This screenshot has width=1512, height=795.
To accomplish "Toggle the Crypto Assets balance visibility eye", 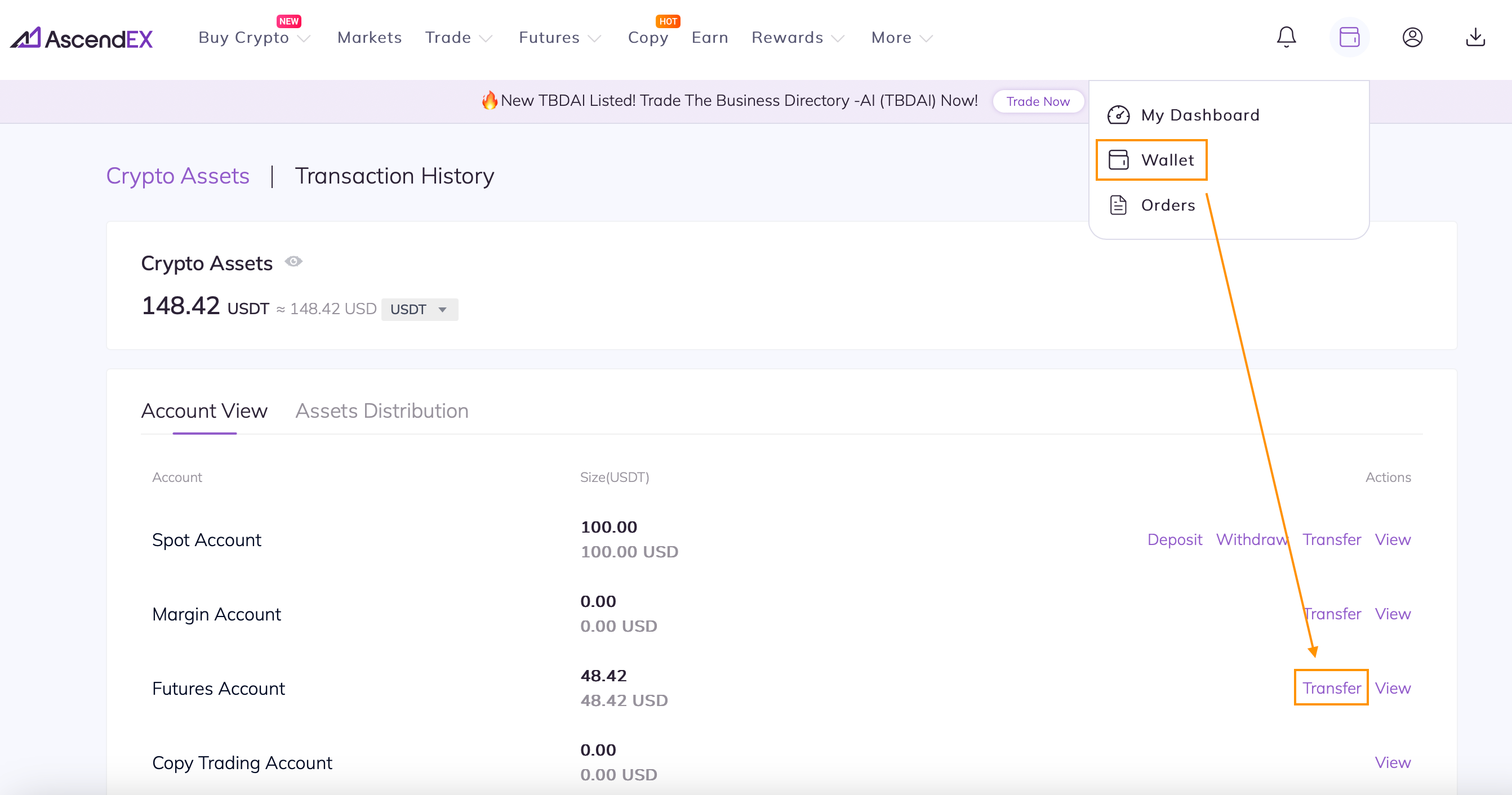I will (x=293, y=262).
